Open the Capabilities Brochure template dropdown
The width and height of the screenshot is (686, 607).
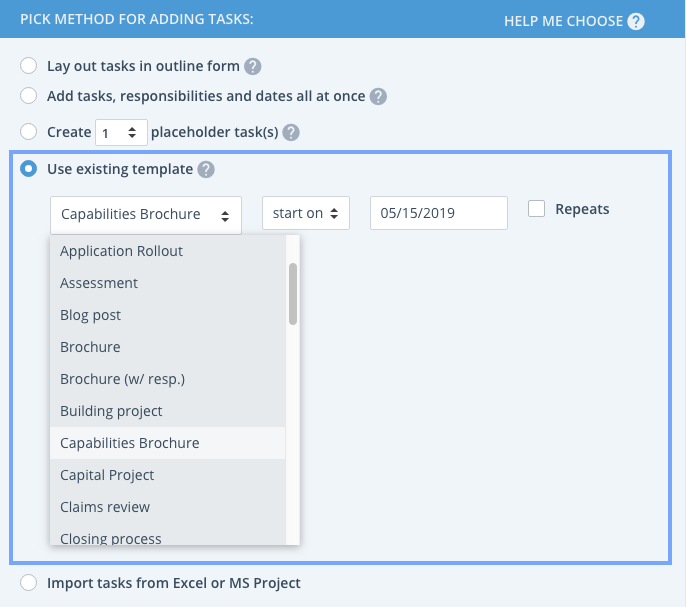point(146,214)
